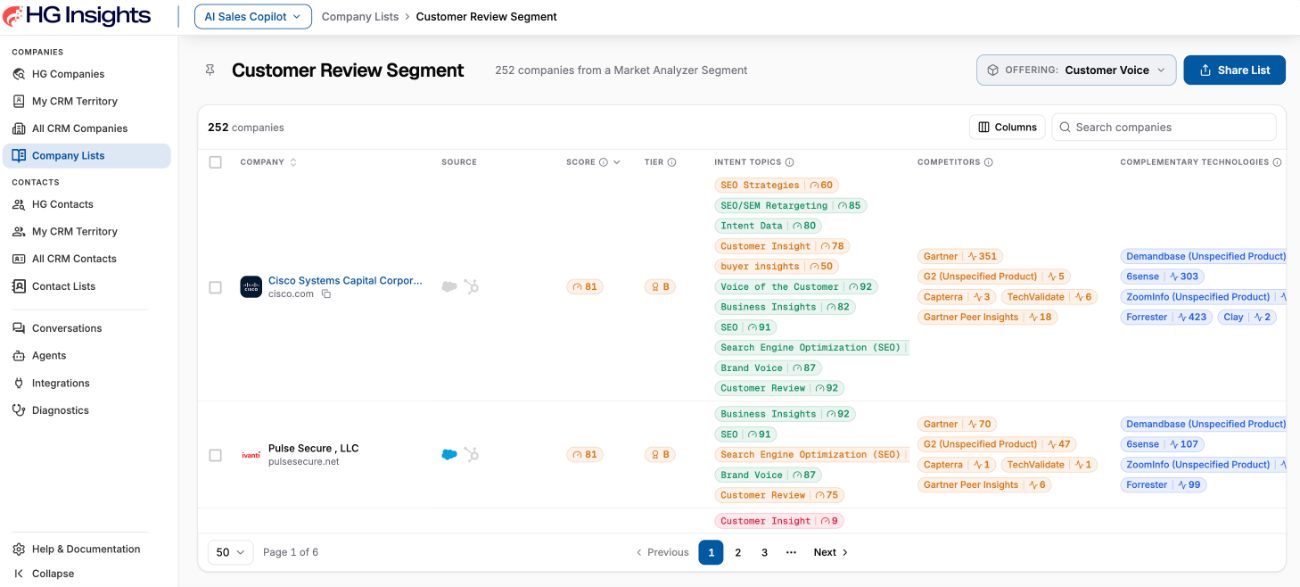The width and height of the screenshot is (1300, 587).
Task: Click the Ivanti logo for Pulse Secure
Action: pos(251,455)
